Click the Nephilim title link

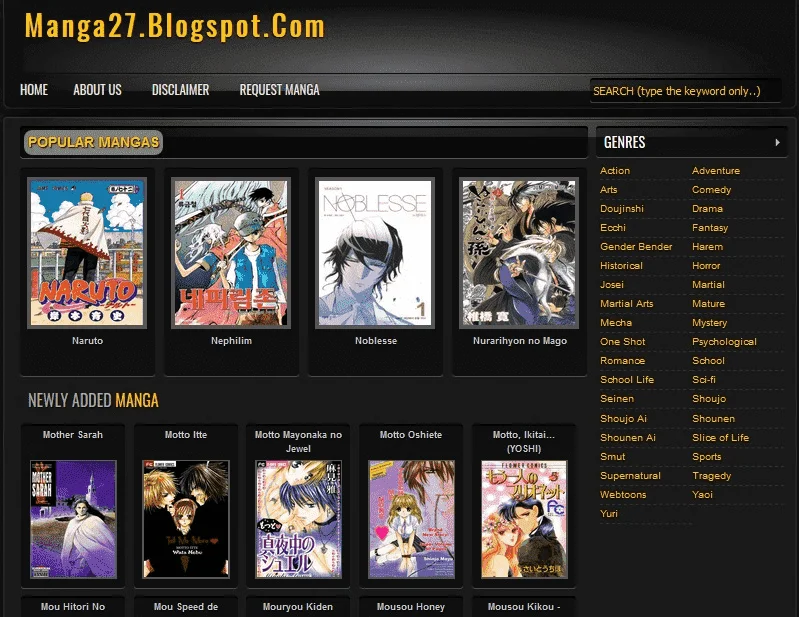click(x=231, y=341)
